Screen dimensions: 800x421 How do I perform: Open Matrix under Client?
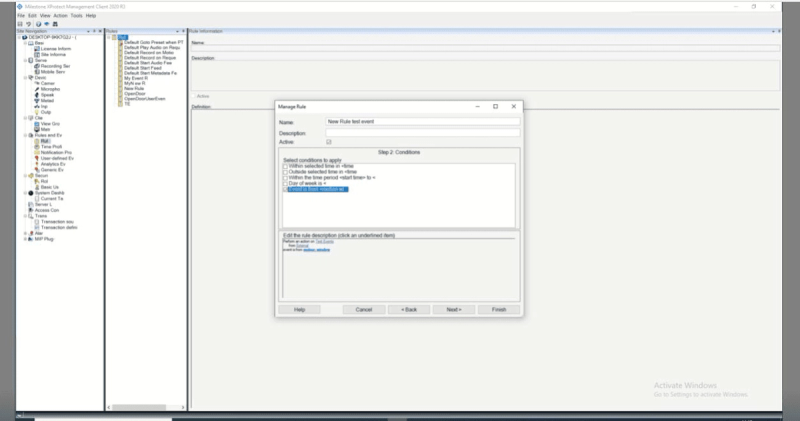click(42, 130)
